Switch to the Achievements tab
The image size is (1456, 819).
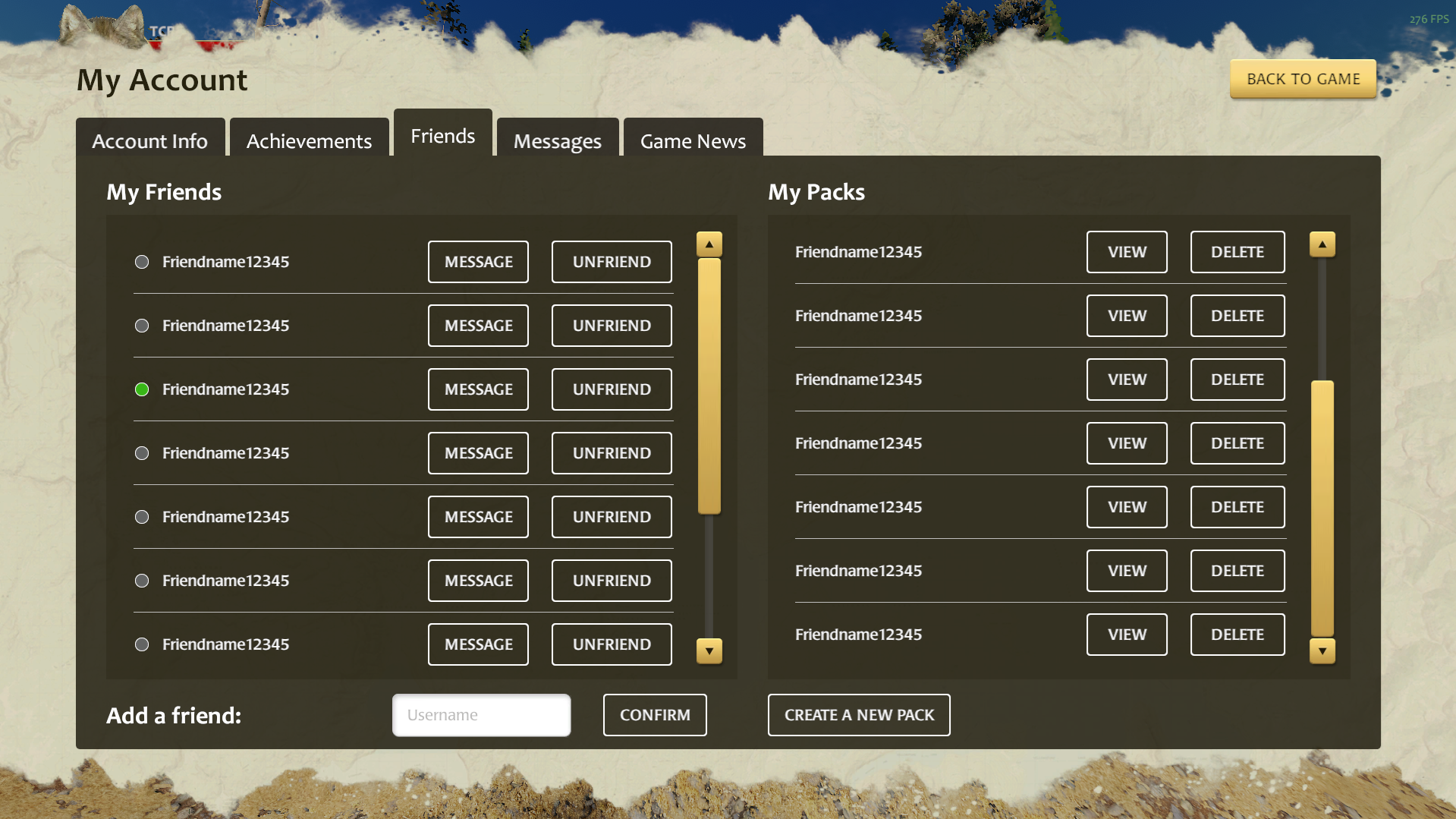(310, 137)
